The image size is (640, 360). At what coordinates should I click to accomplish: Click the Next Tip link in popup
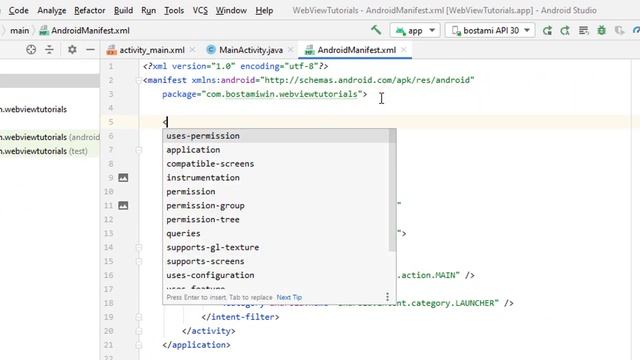(x=289, y=297)
